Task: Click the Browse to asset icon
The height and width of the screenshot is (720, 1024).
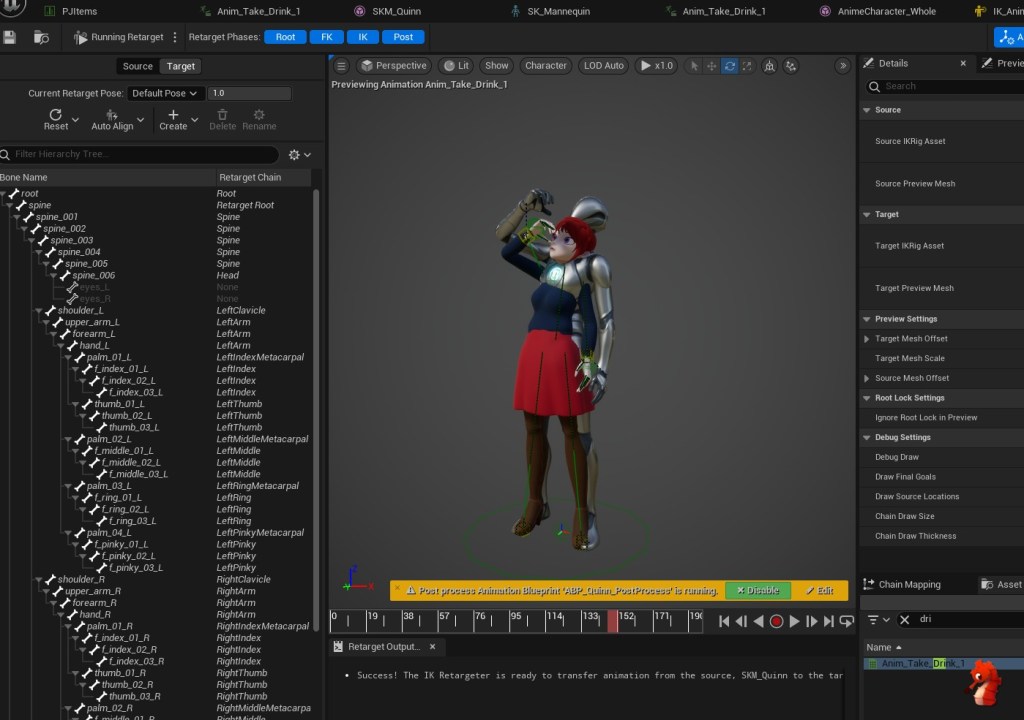Action: [x=41, y=37]
